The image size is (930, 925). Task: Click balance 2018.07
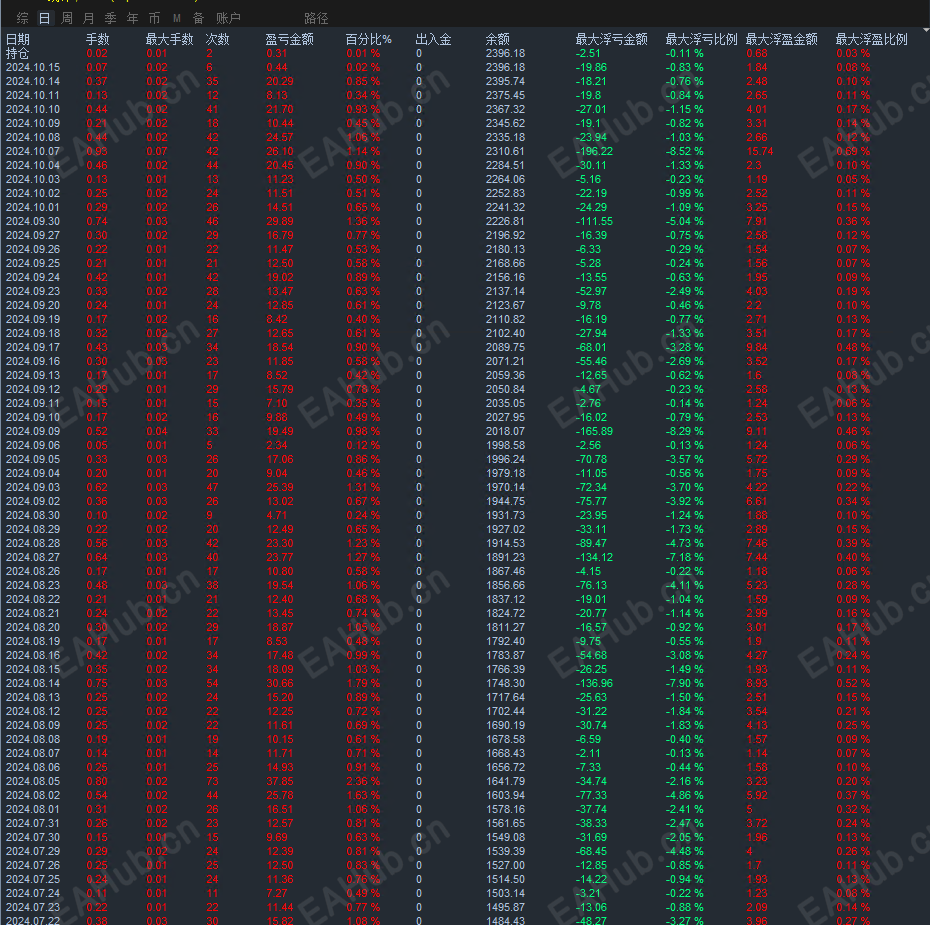505,431
